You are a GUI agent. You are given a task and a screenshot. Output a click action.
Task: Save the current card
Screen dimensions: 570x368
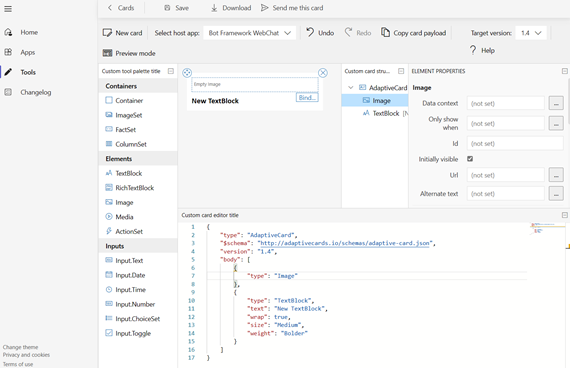[176, 8]
